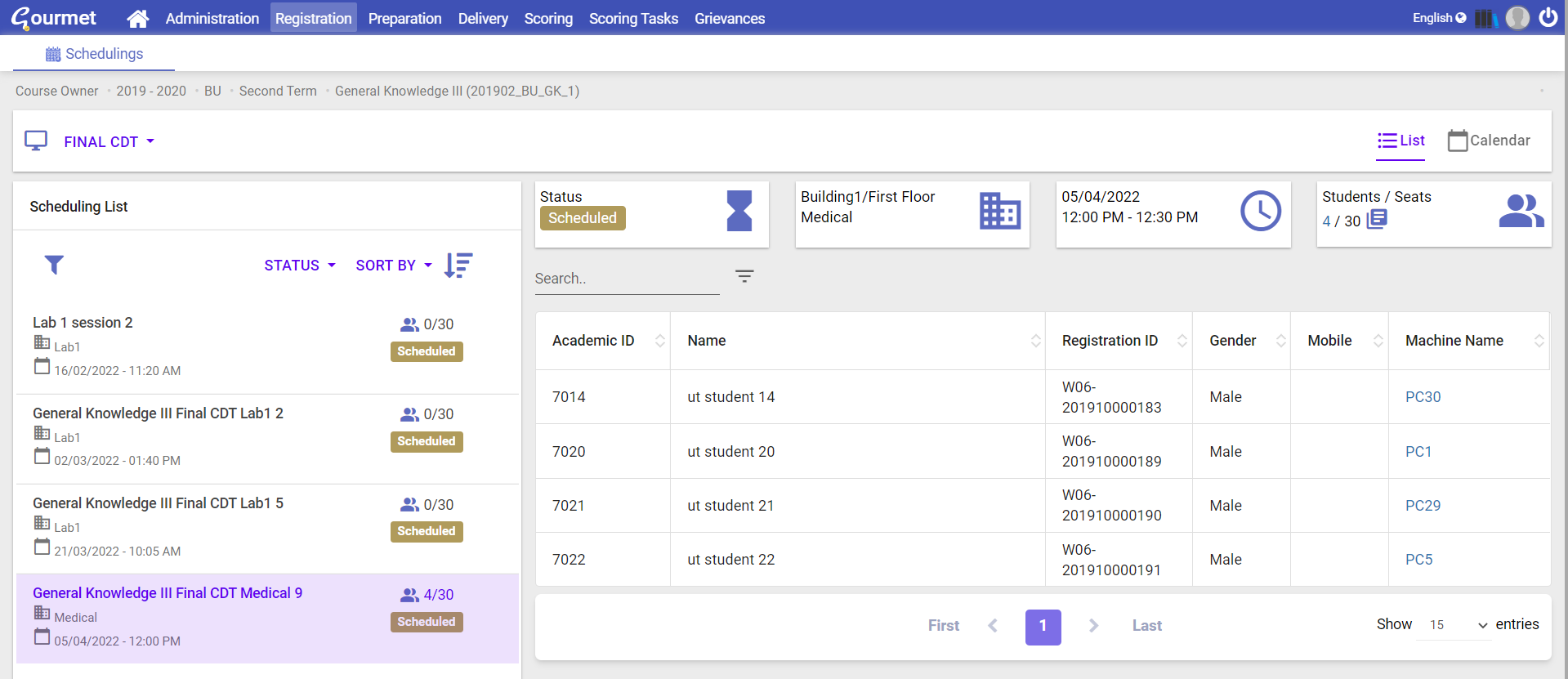Viewport: 1568px width, 679px height.
Task: Open the Grievances menu
Action: tap(730, 18)
